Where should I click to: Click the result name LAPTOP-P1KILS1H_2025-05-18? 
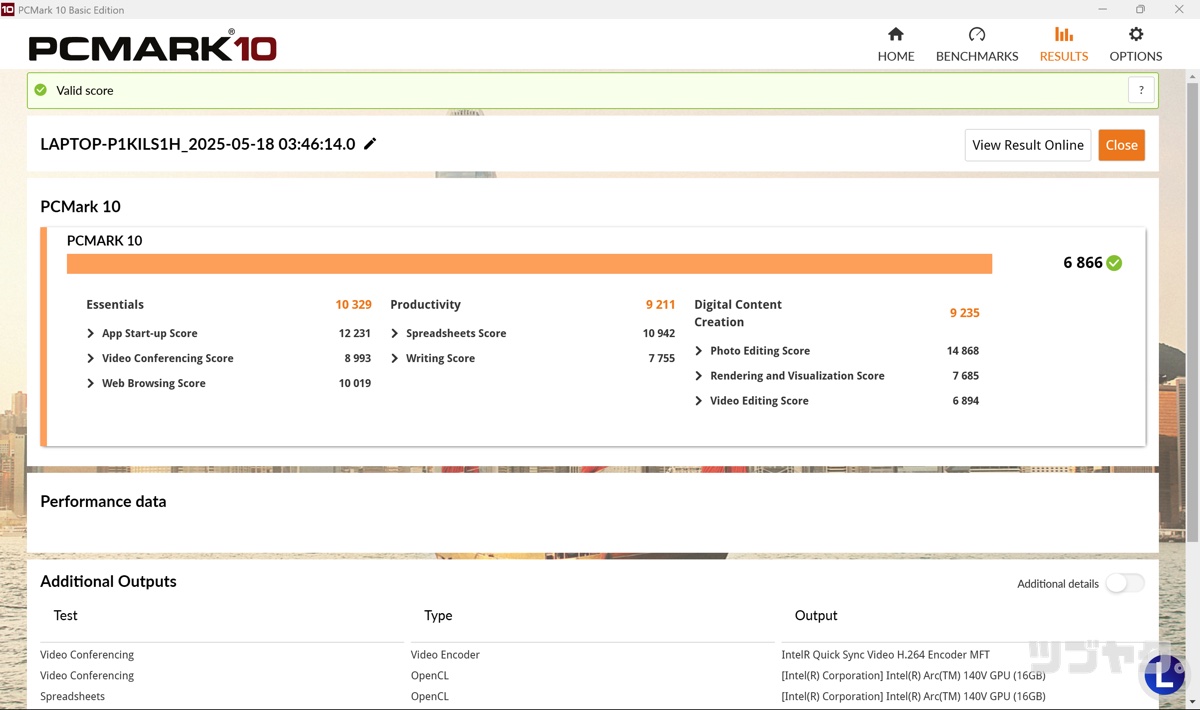198,144
